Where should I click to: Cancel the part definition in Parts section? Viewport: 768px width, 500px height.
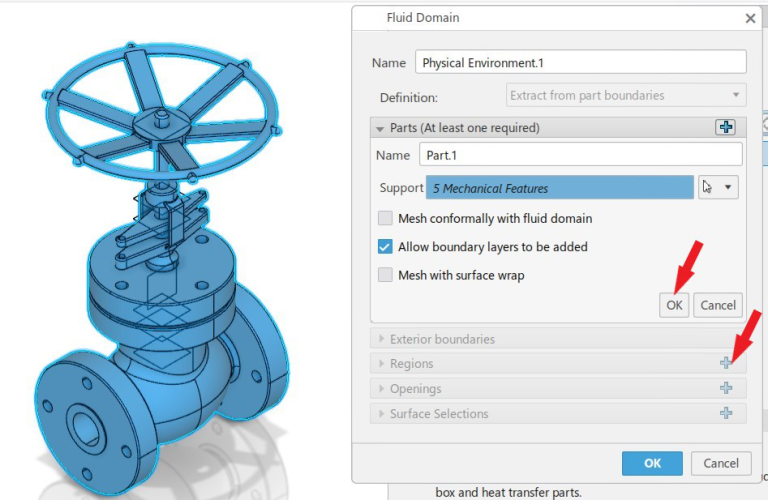click(x=718, y=305)
